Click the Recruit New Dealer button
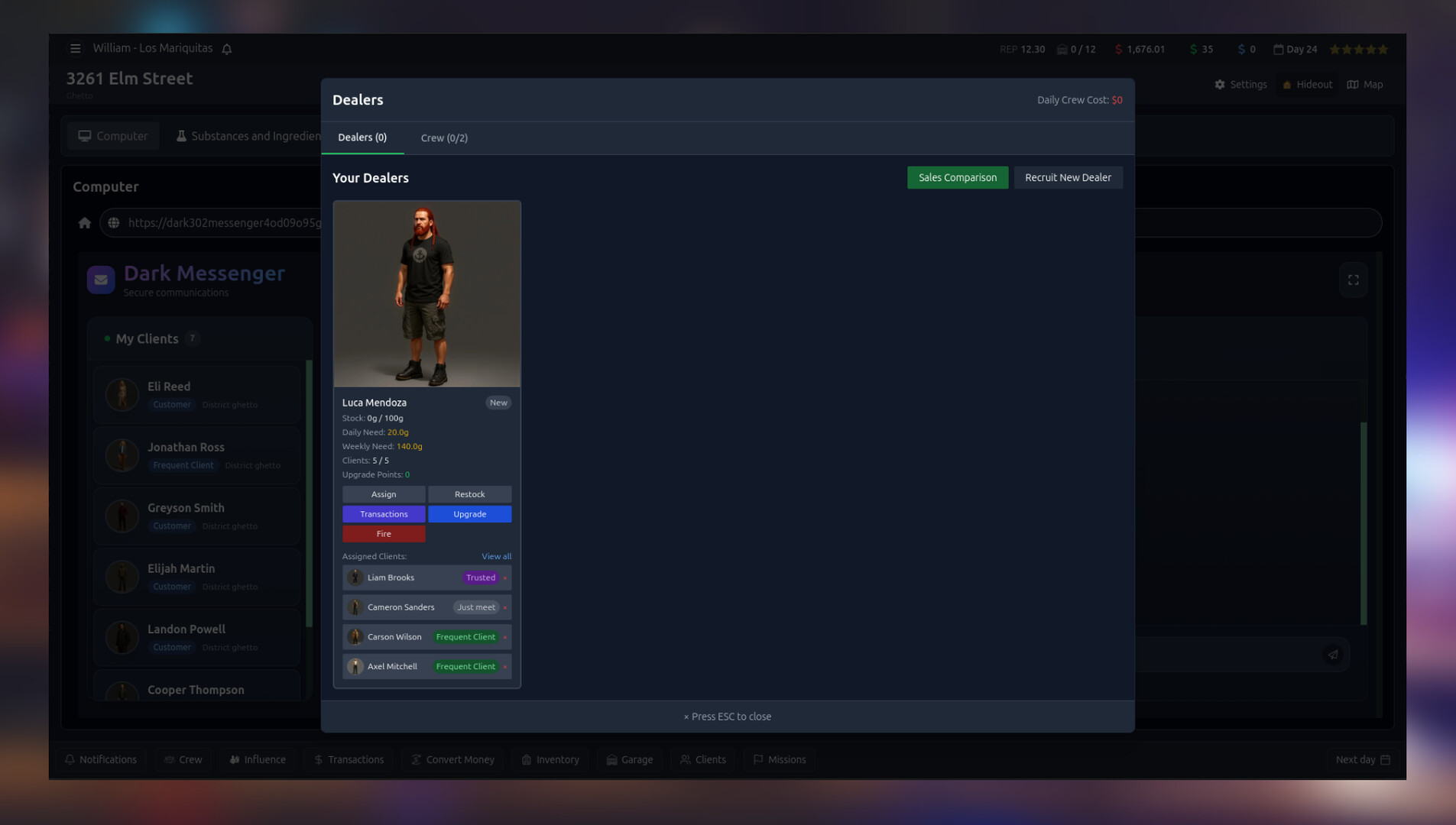The height and width of the screenshot is (825, 1456). tap(1068, 177)
